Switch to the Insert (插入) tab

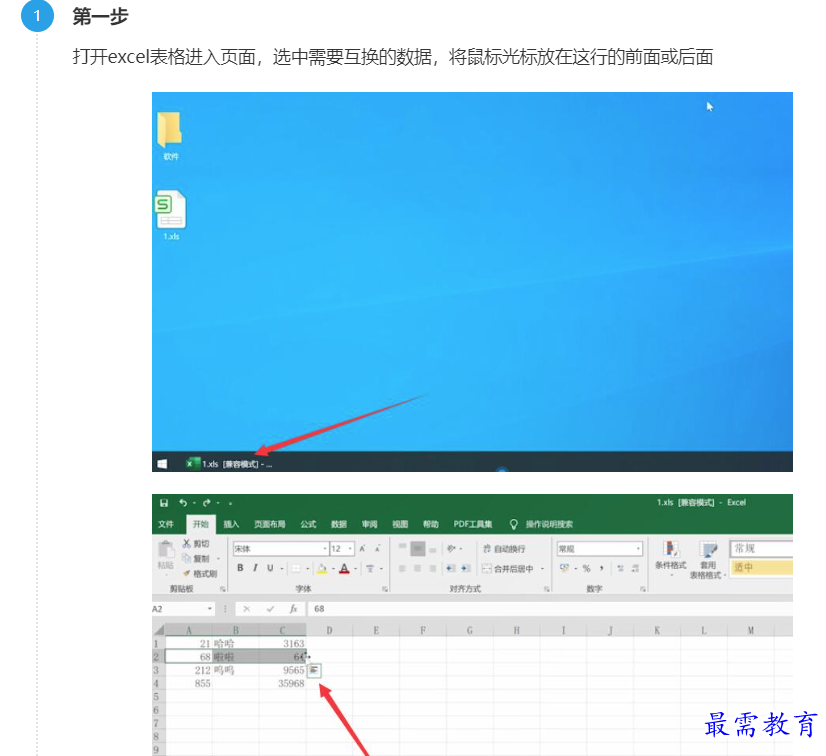coord(231,524)
